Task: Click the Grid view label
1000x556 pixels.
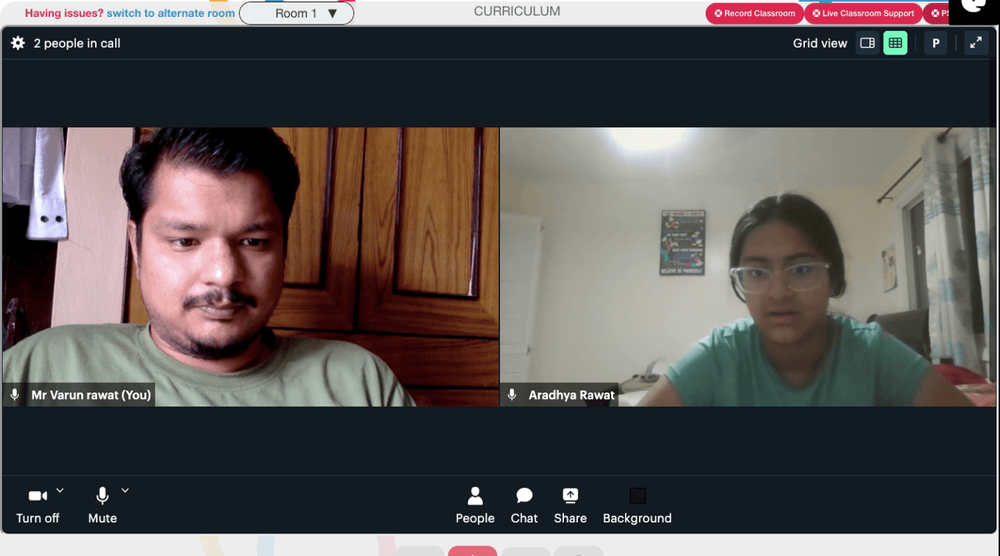Action: click(x=820, y=43)
